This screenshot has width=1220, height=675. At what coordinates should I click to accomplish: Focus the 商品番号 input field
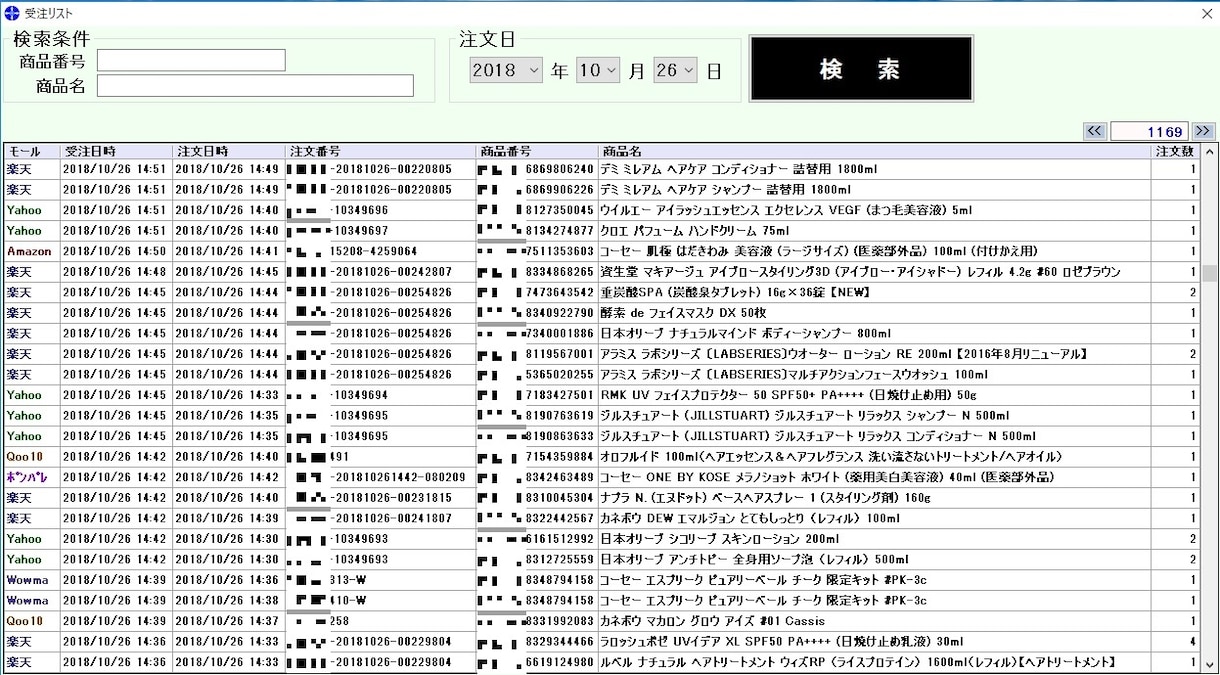tap(191, 60)
